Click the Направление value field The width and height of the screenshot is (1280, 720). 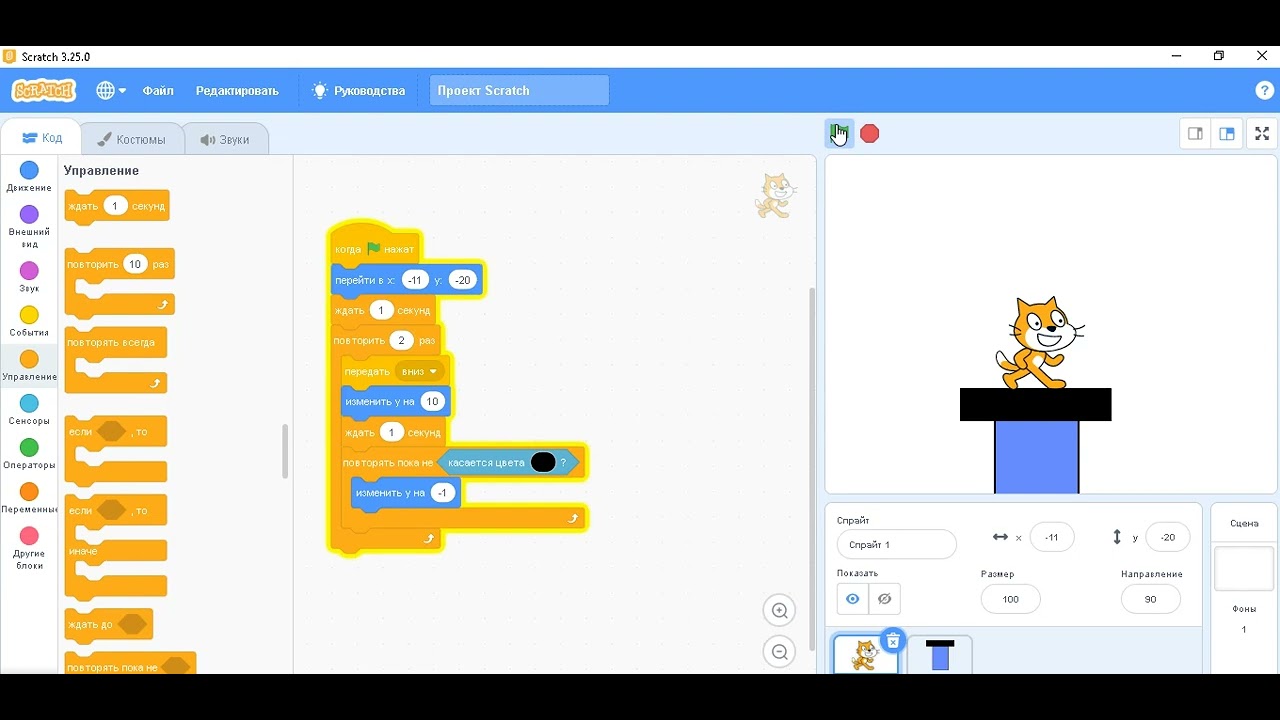1151,599
